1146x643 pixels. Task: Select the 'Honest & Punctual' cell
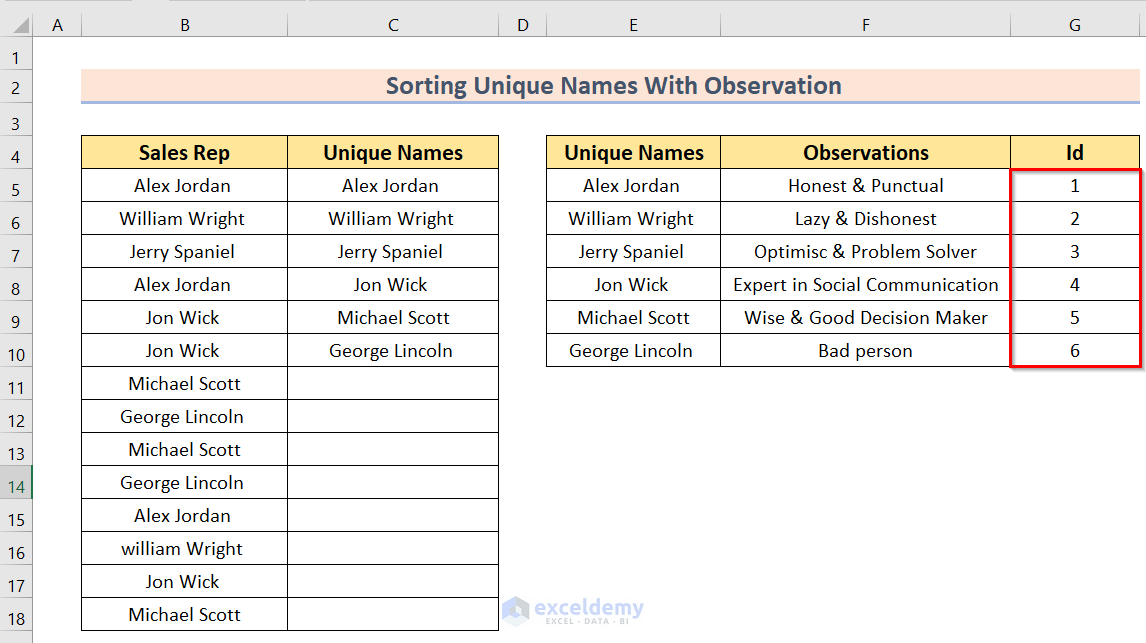(866, 186)
